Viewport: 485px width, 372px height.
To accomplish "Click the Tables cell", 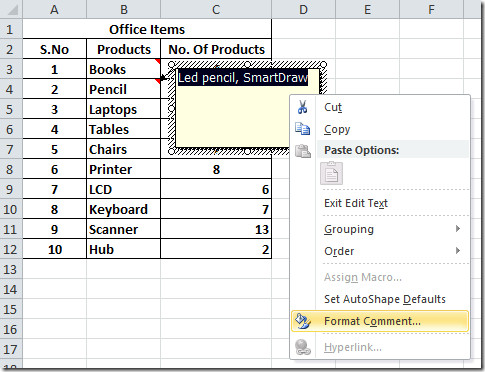I will tap(124, 129).
